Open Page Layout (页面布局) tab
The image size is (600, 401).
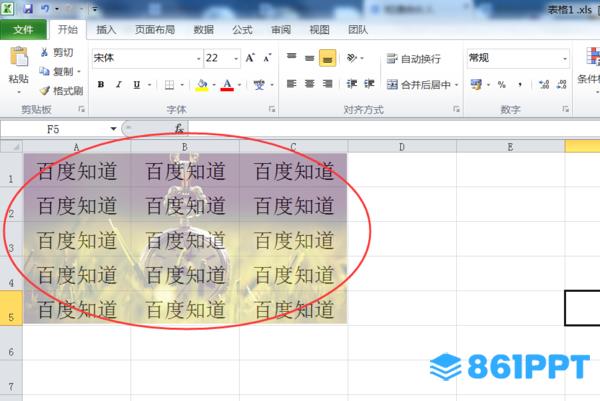(155, 29)
